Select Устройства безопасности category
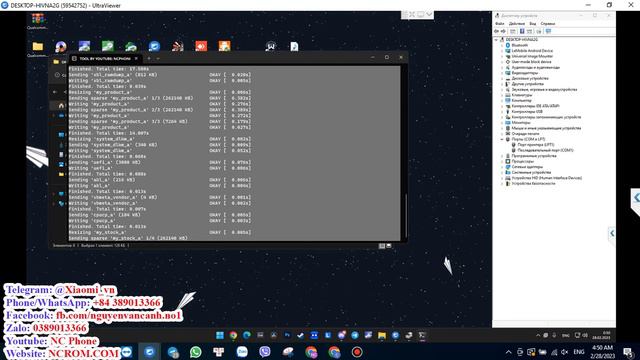Image resolution: width=640 pixels, height=360 pixels. [533, 184]
